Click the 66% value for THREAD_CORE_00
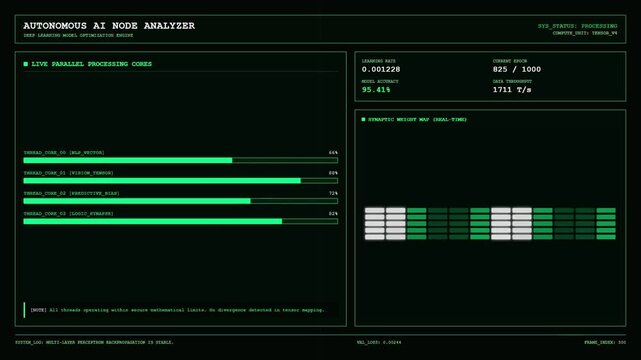 (333, 152)
